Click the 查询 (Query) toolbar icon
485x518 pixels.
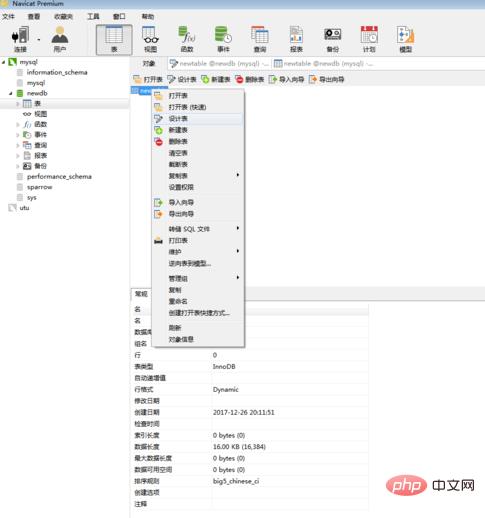(x=260, y=39)
